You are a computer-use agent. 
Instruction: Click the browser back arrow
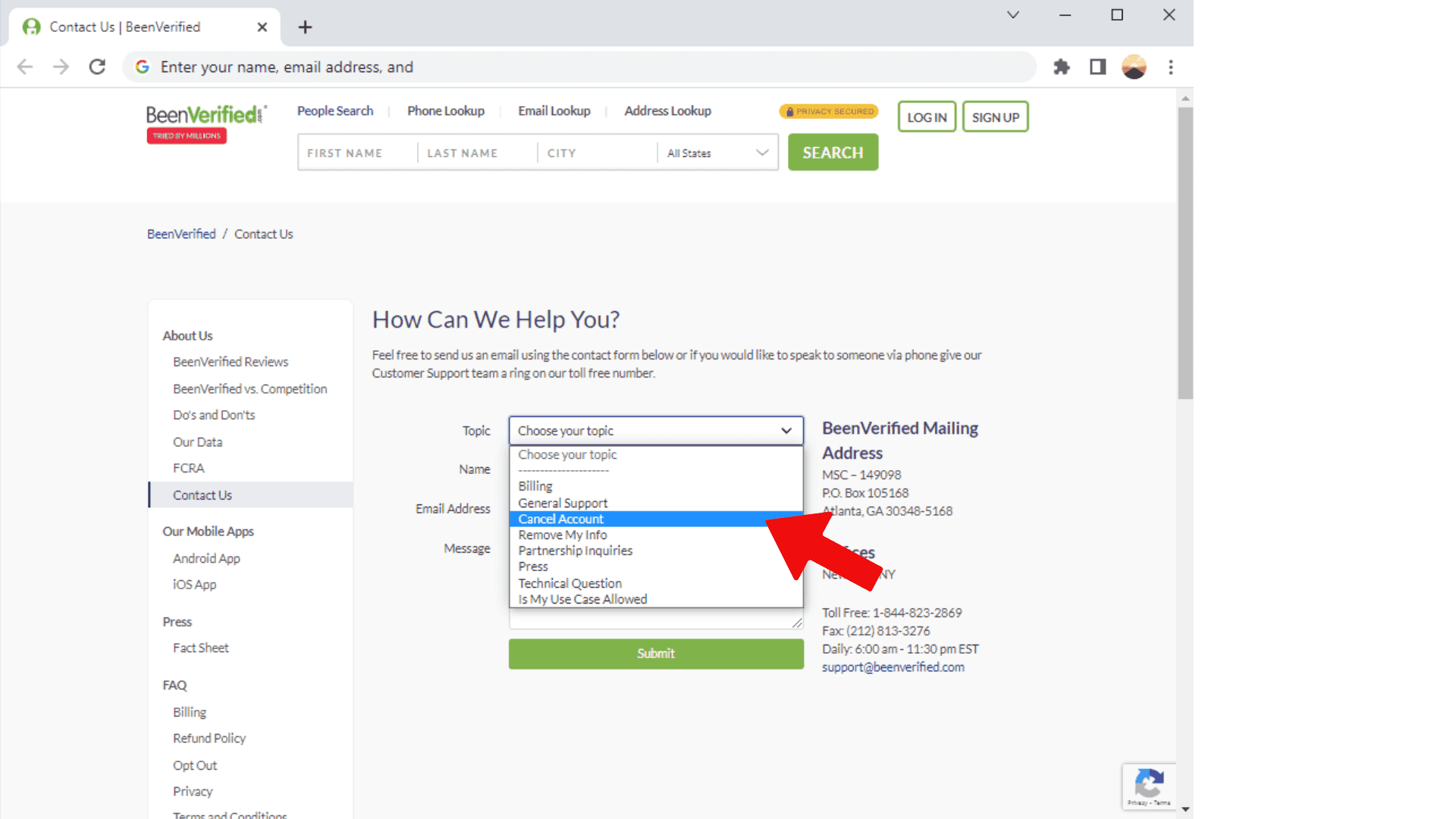click(25, 67)
